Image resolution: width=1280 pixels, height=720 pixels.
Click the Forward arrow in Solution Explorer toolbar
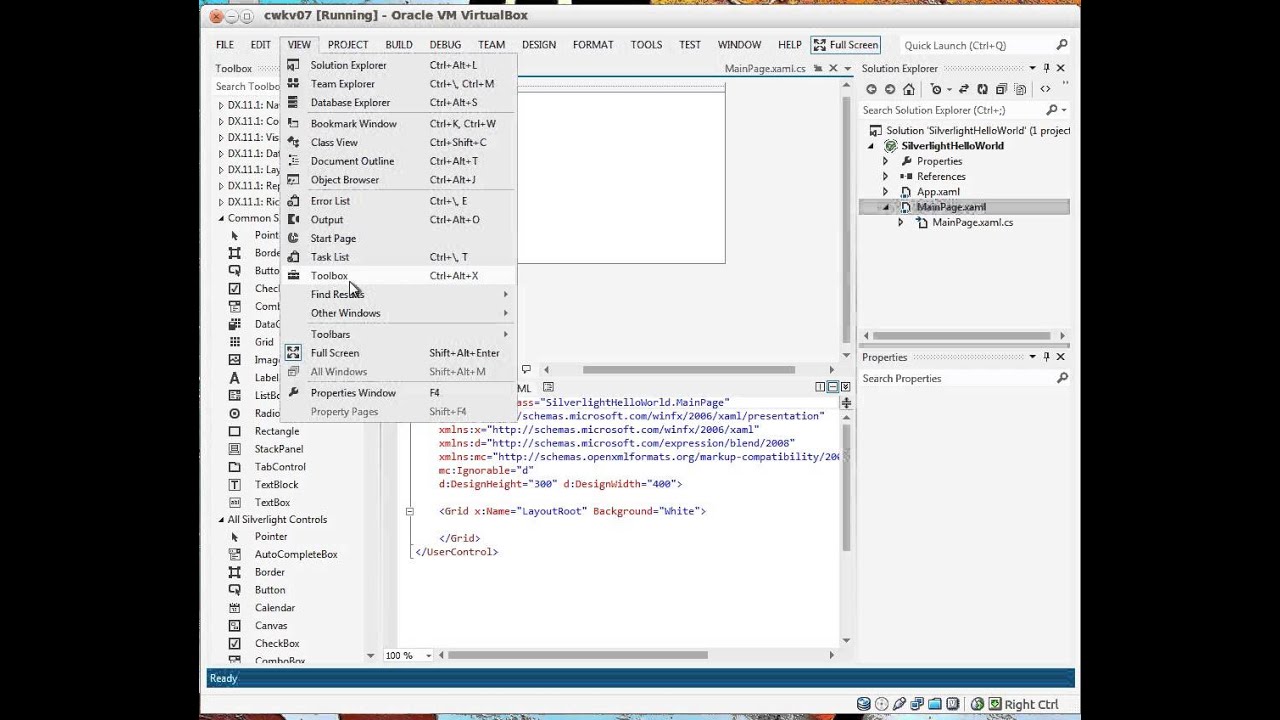[x=890, y=89]
